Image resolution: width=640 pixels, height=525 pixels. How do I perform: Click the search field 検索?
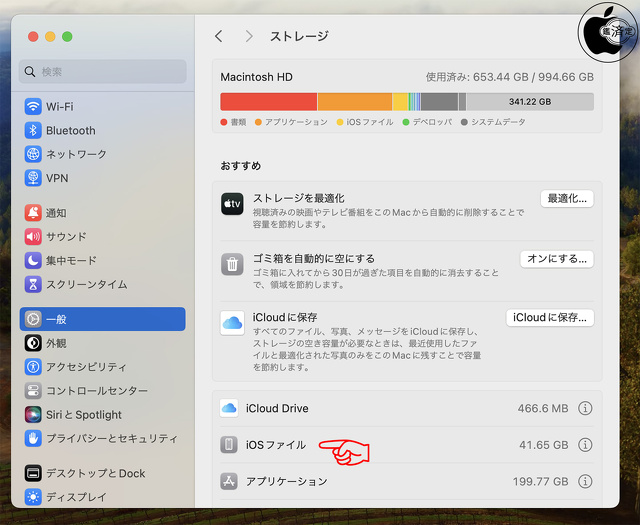[x=103, y=71]
